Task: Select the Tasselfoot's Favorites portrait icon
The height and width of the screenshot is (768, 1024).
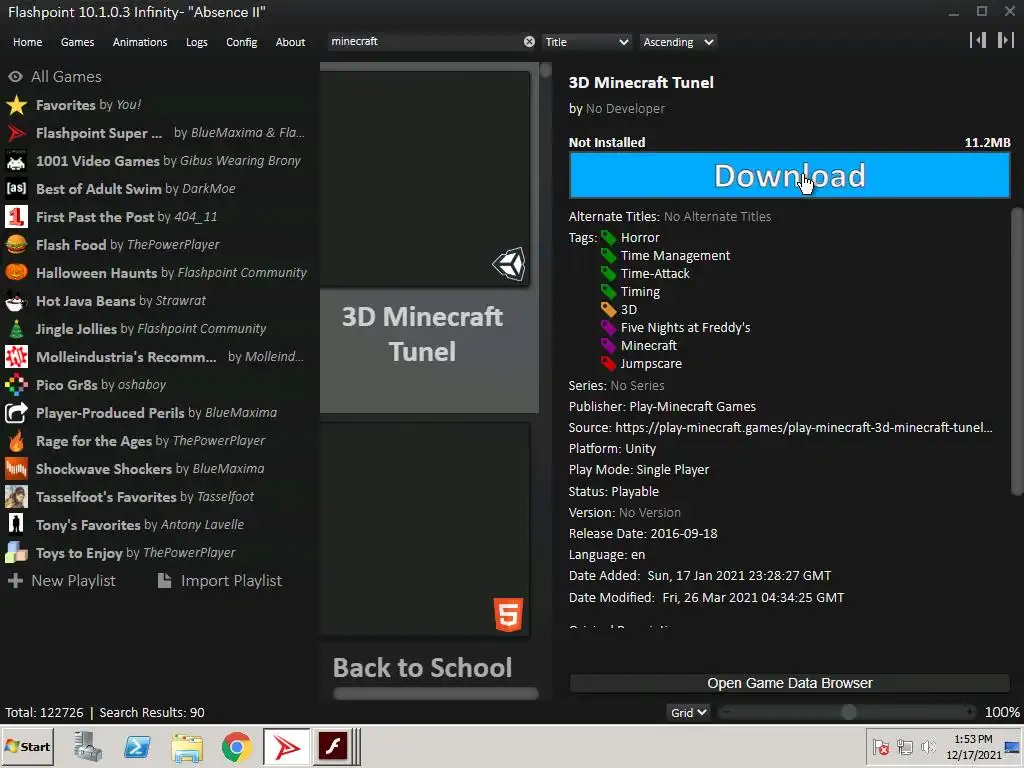Action: coord(16,497)
